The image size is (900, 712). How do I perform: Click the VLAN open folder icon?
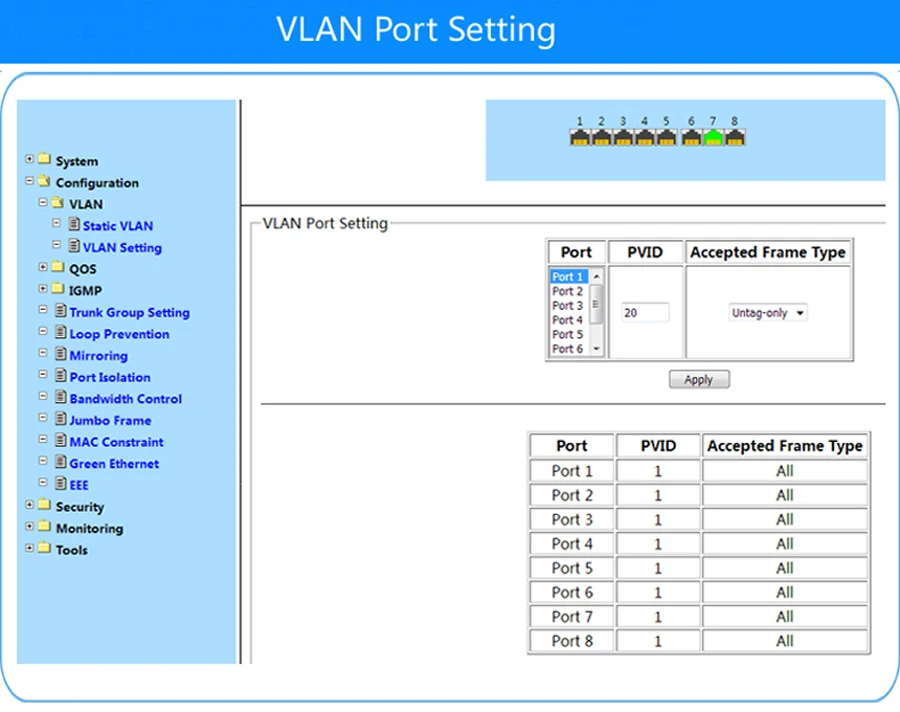point(57,202)
